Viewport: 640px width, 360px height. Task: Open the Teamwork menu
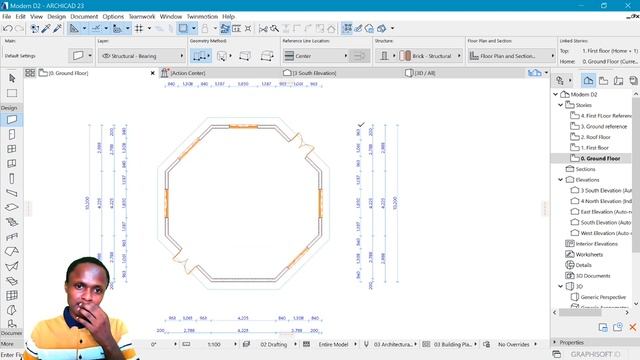142,17
